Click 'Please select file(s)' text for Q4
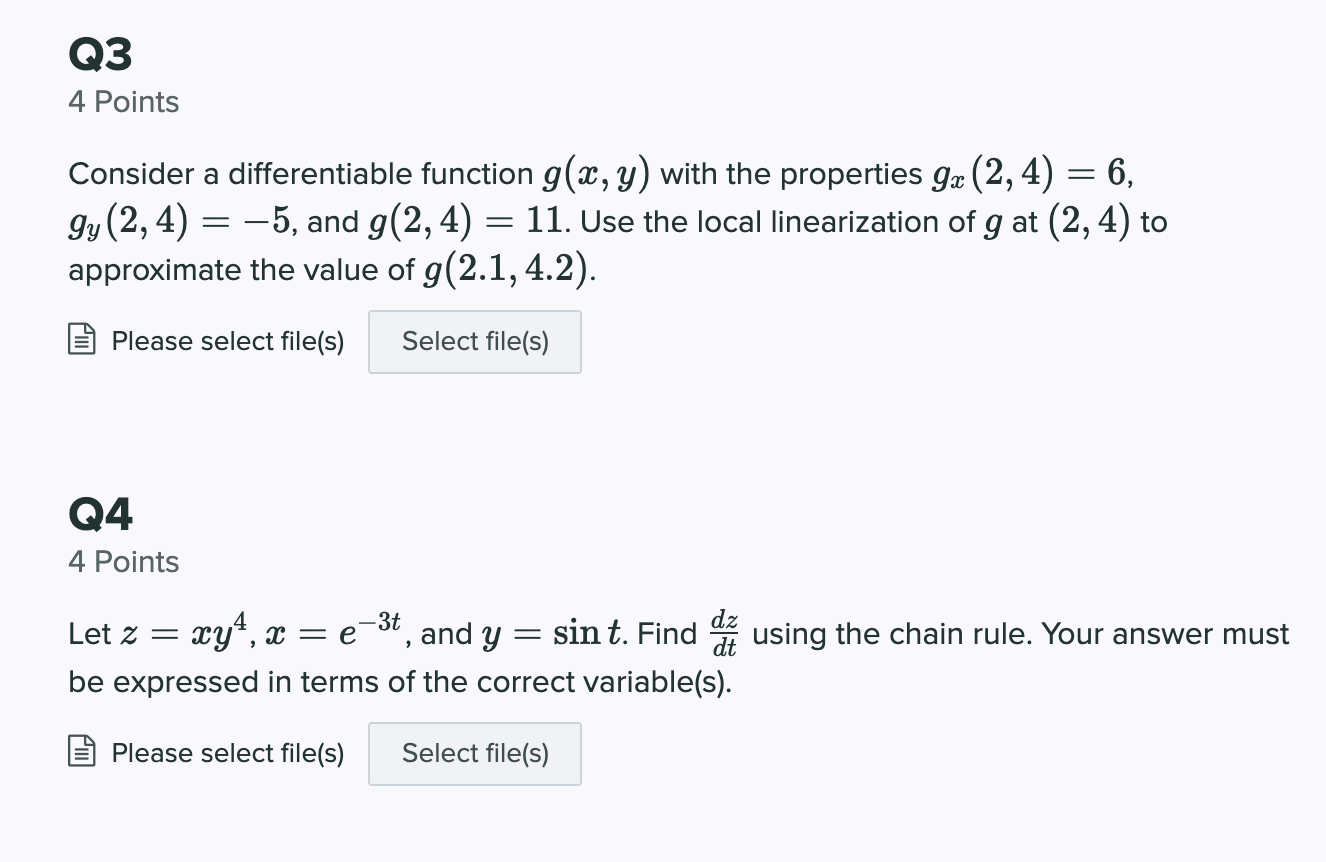 [x=227, y=753]
